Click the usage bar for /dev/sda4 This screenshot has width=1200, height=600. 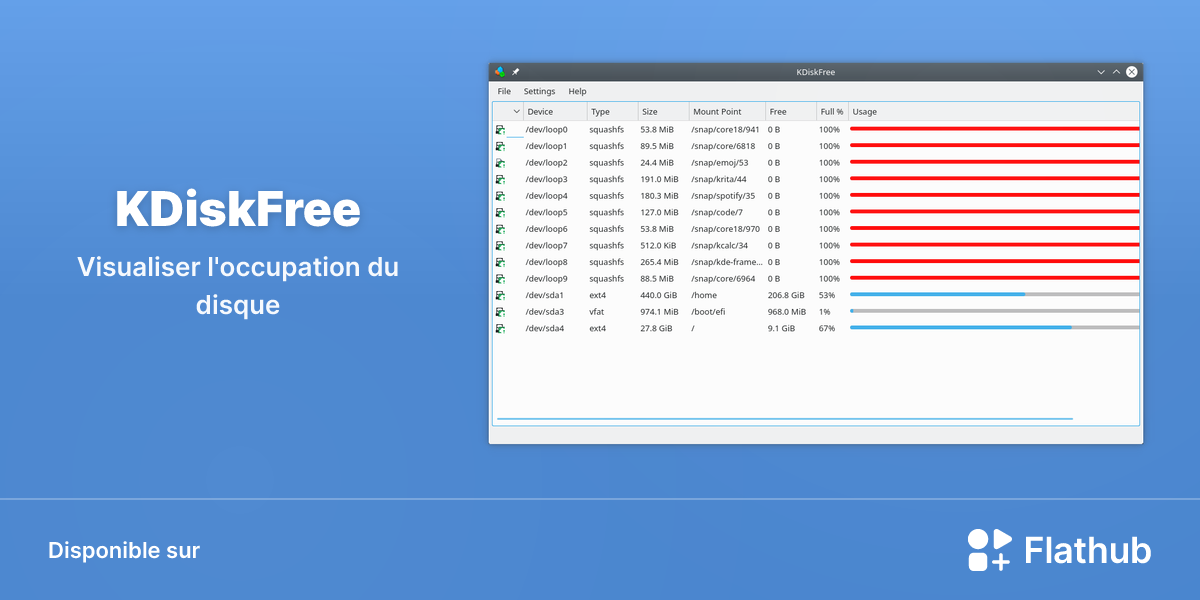pos(995,327)
